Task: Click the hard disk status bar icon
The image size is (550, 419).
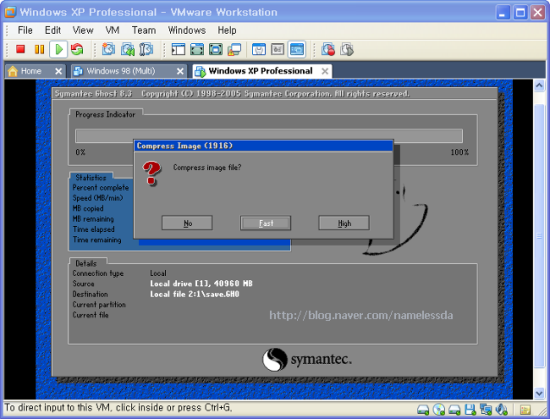Action: click(x=423, y=410)
